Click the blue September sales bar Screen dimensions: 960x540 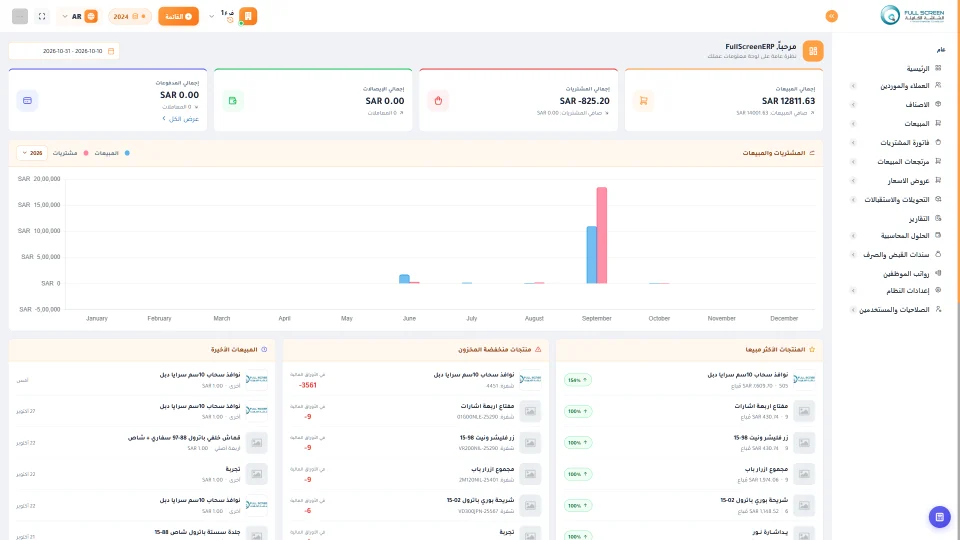click(591, 255)
